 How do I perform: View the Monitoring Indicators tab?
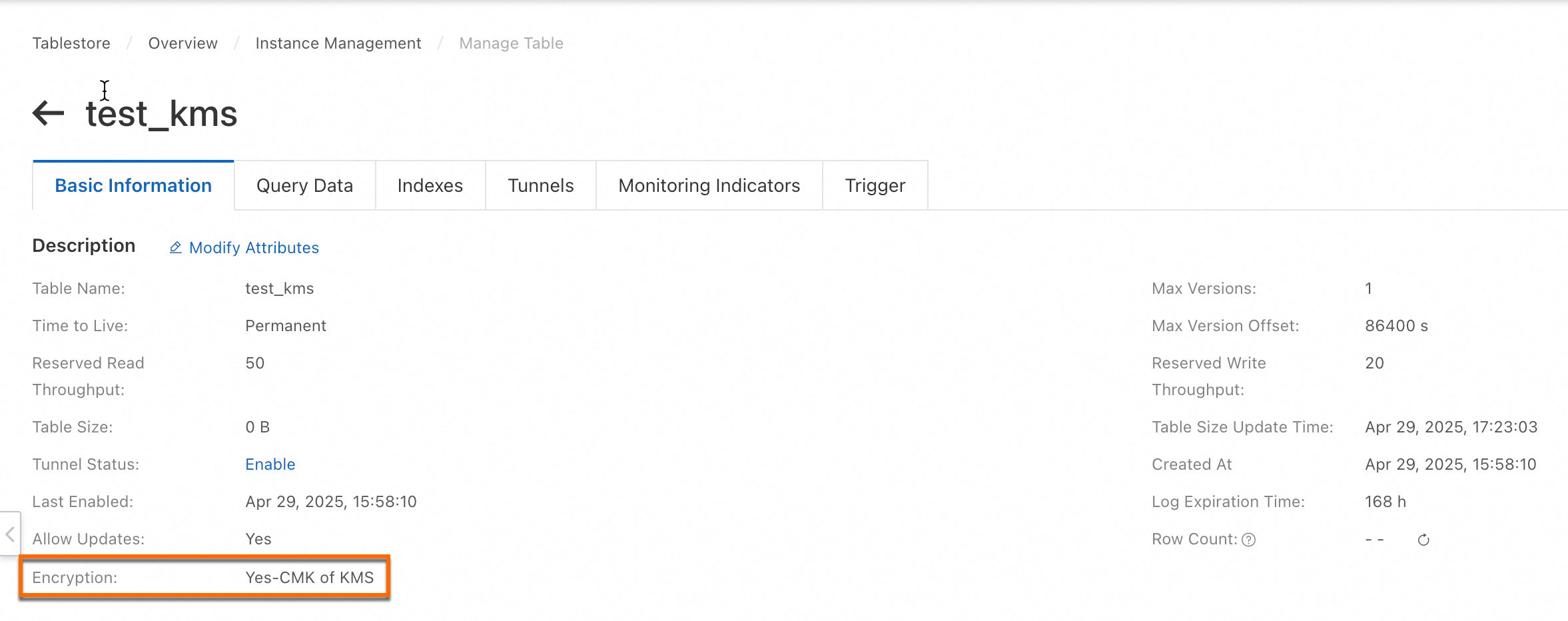[709, 185]
